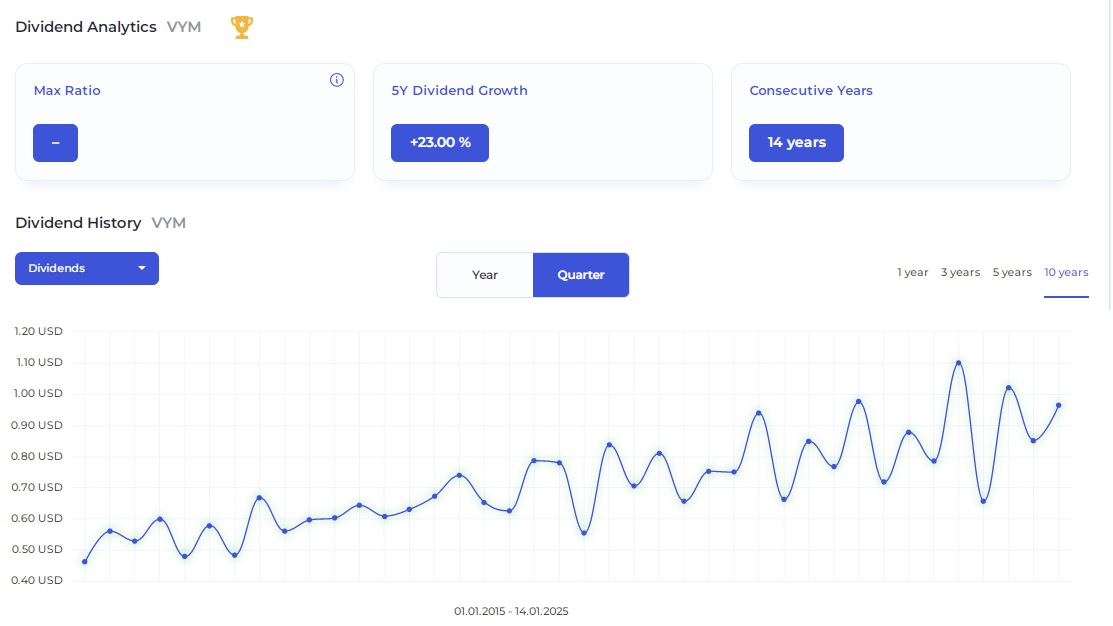Switch chart to Quarter view
This screenshot has width=1113, height=626.
581,275
